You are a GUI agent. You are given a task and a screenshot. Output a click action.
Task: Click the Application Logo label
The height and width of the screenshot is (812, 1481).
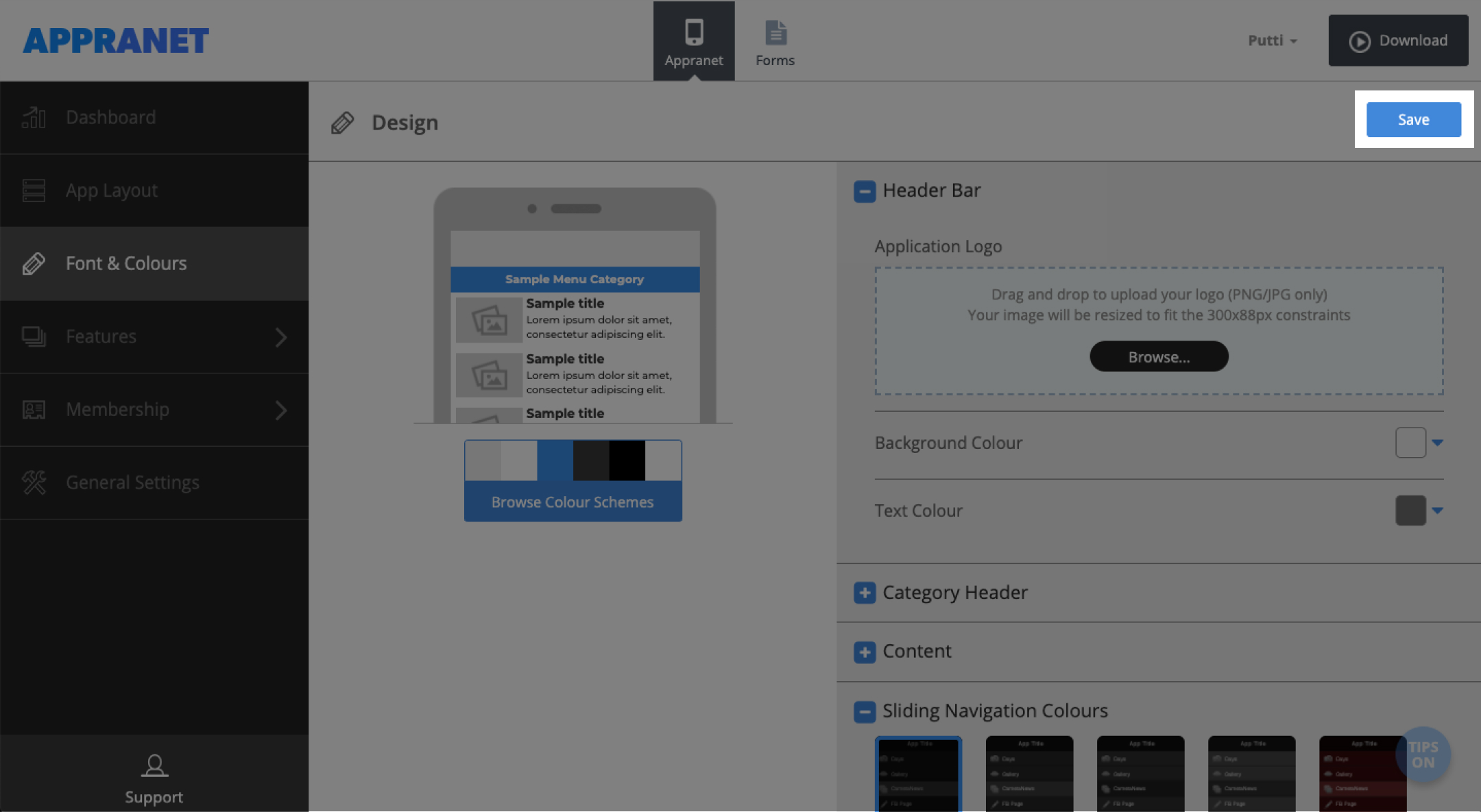click(938, 247)
